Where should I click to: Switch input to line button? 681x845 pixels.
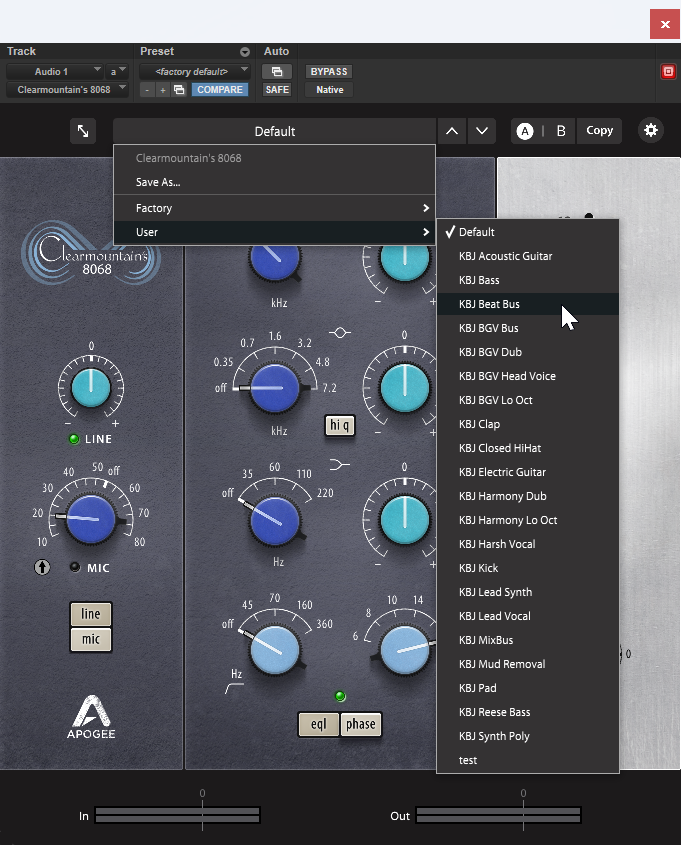91,614
